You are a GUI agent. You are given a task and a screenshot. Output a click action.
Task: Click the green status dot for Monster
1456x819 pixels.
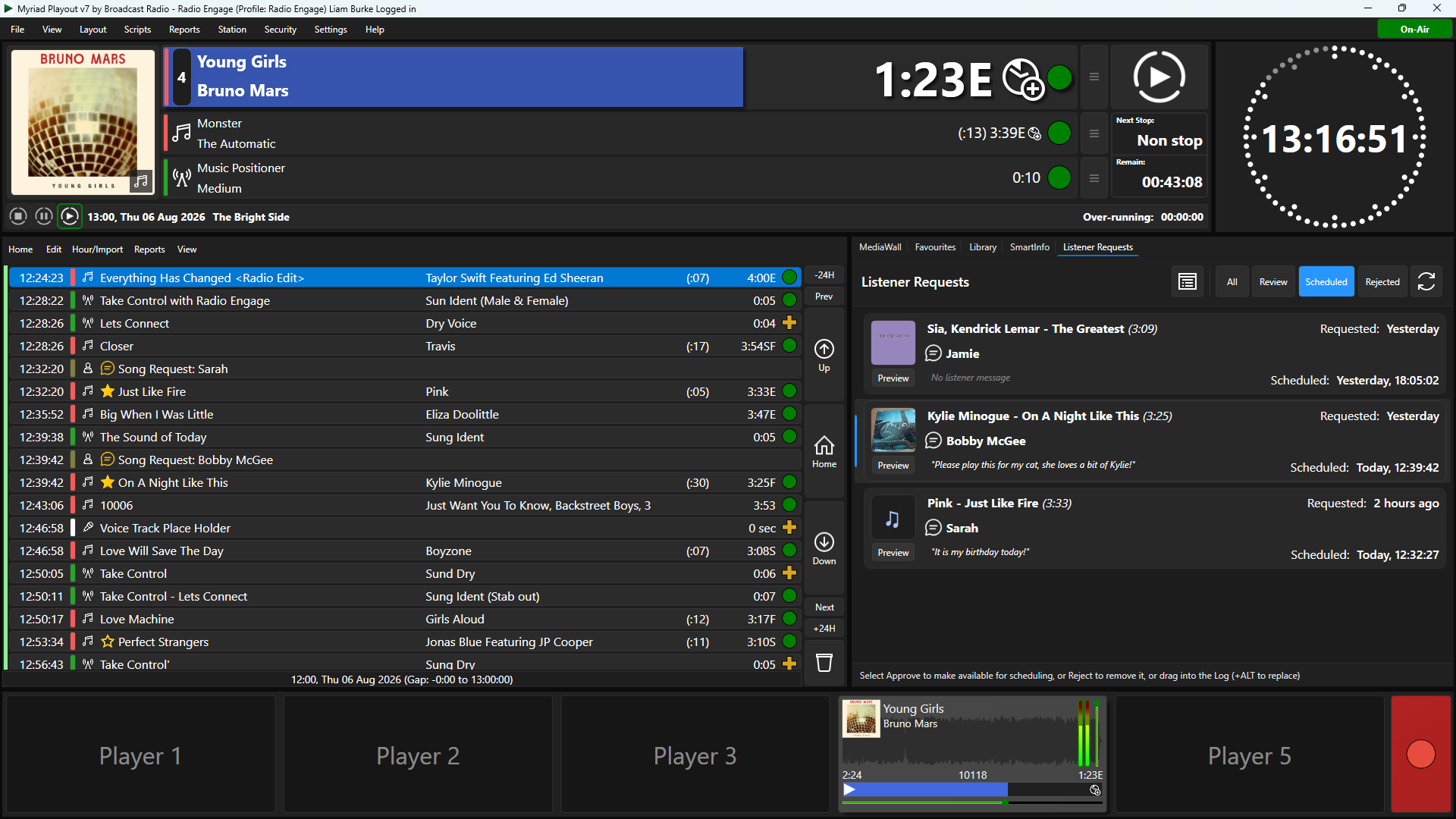pos(1059,133)
